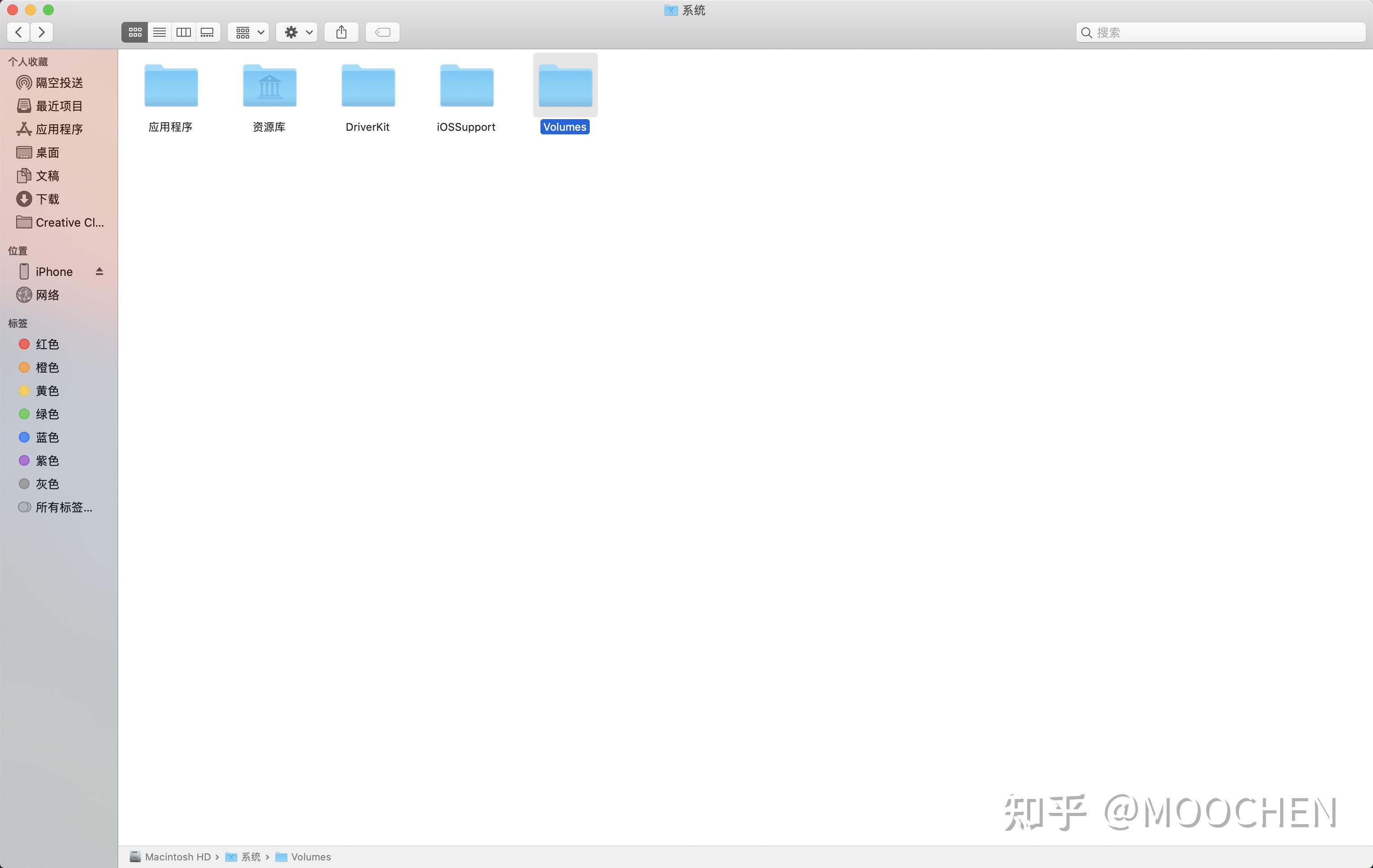Click the Share toolbar button

[341, 33]
